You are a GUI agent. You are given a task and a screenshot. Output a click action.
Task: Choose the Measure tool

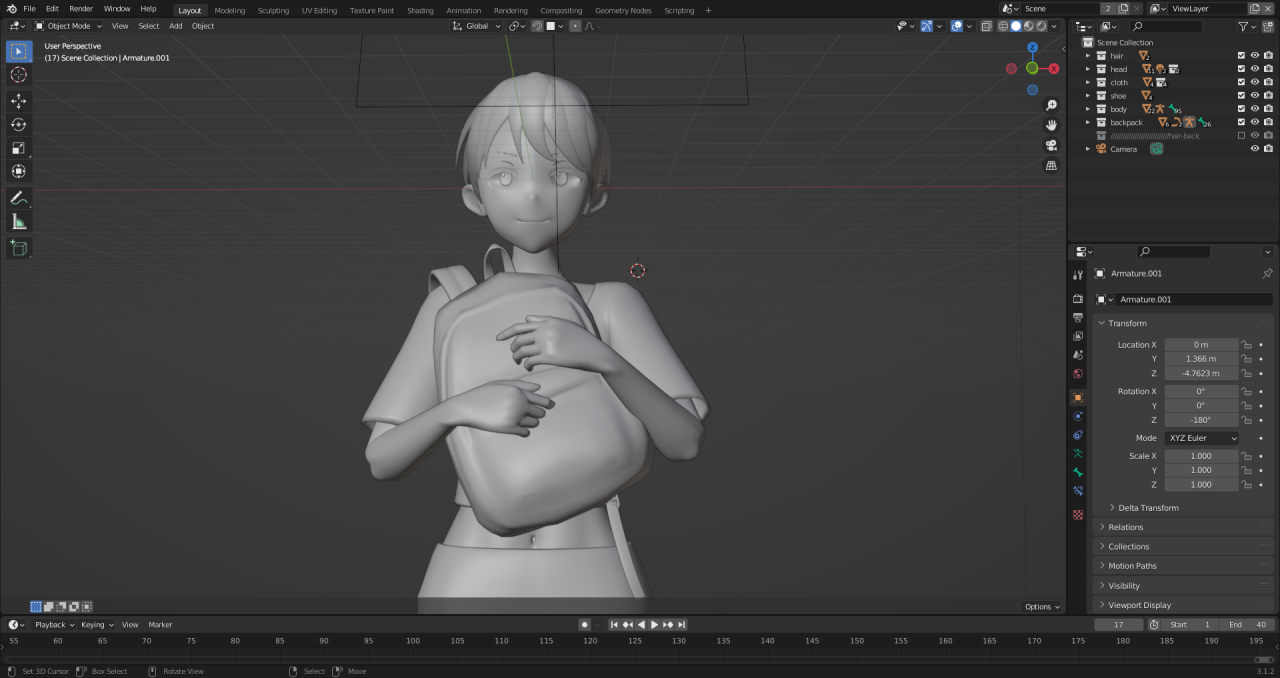(x=19, y=222)
